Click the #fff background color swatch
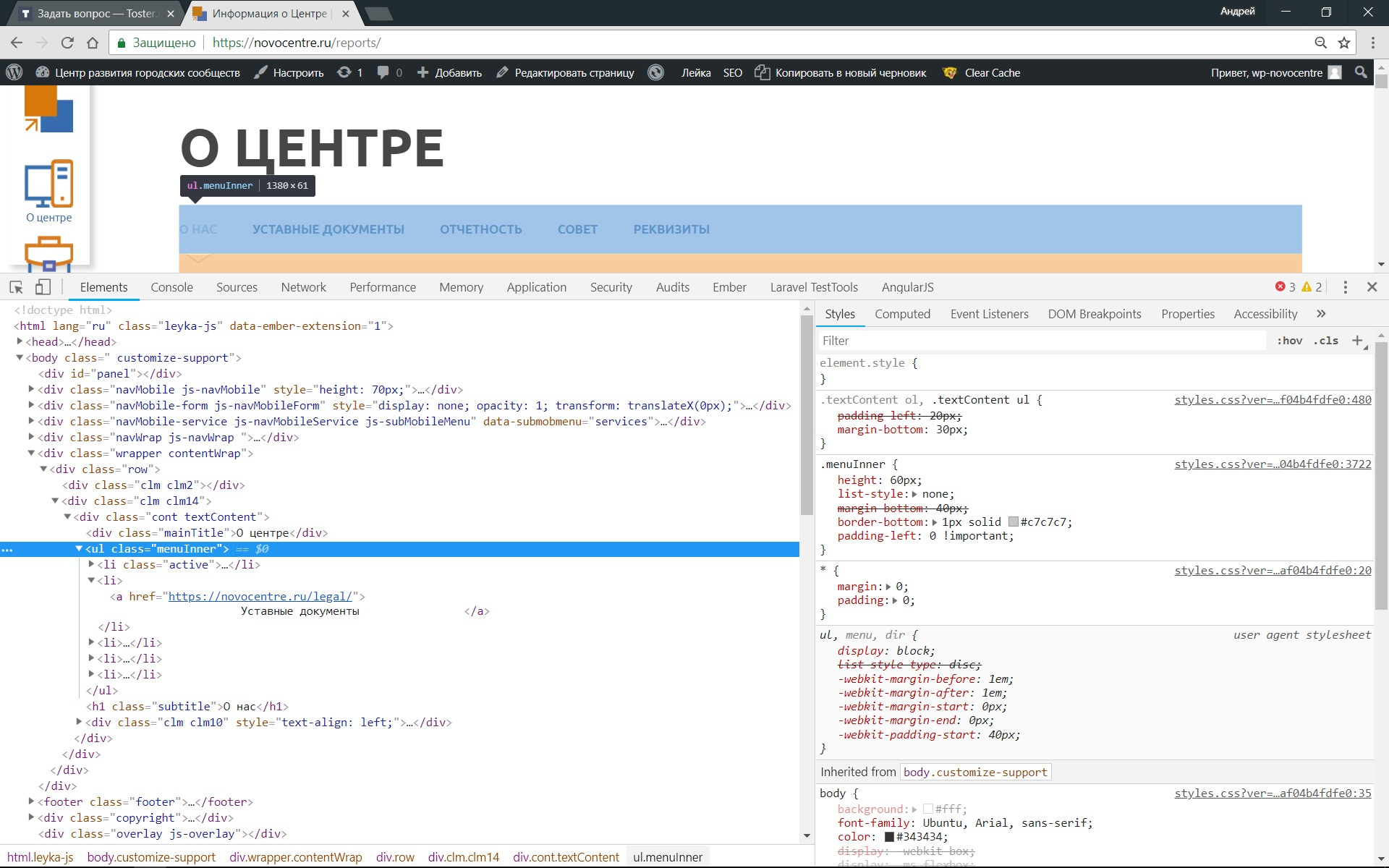The width and height of the screenshot is (1389, 868). point(927,809)
